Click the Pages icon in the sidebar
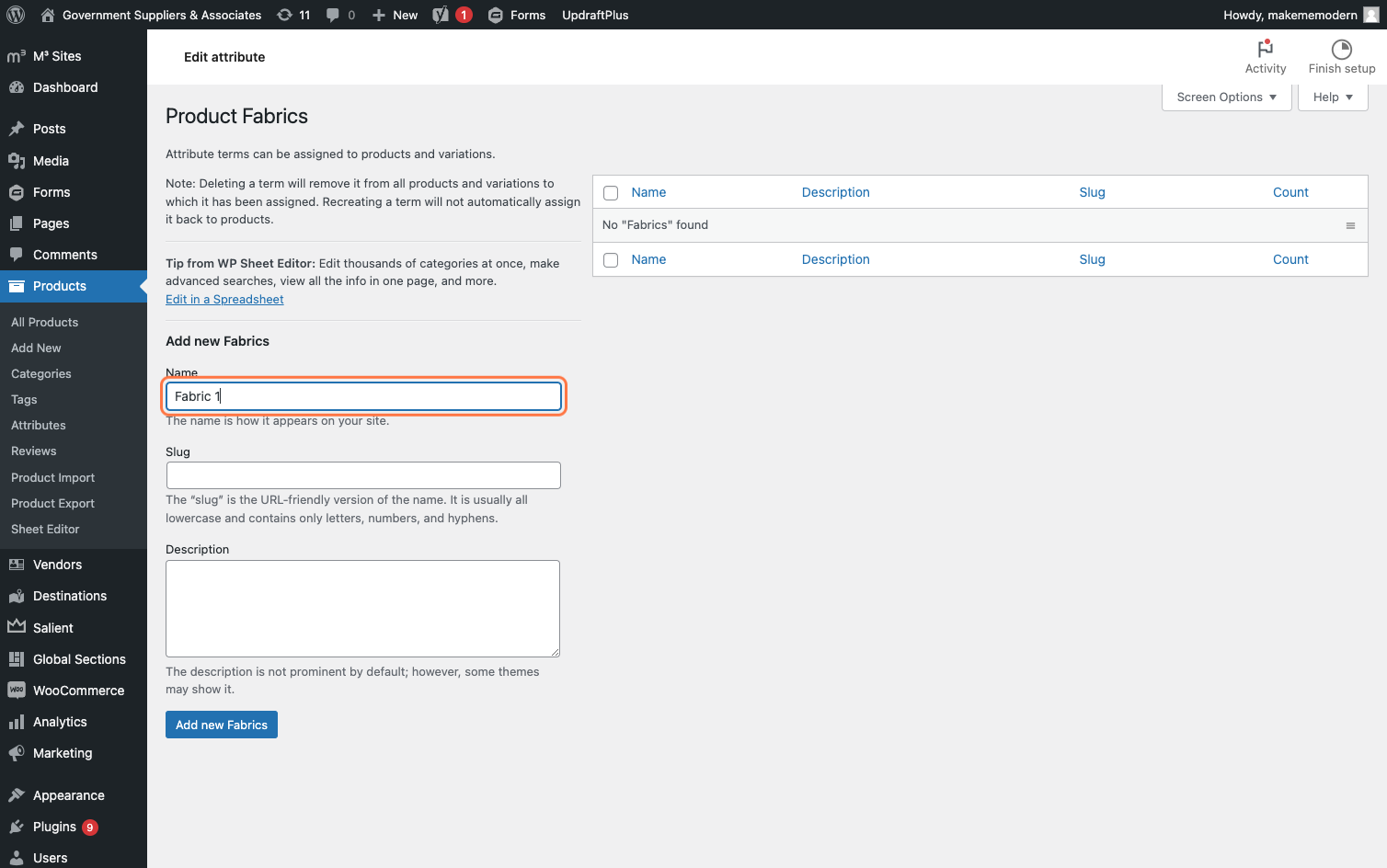This screenshot has height=868, width=1387. (x=17, y=223)
